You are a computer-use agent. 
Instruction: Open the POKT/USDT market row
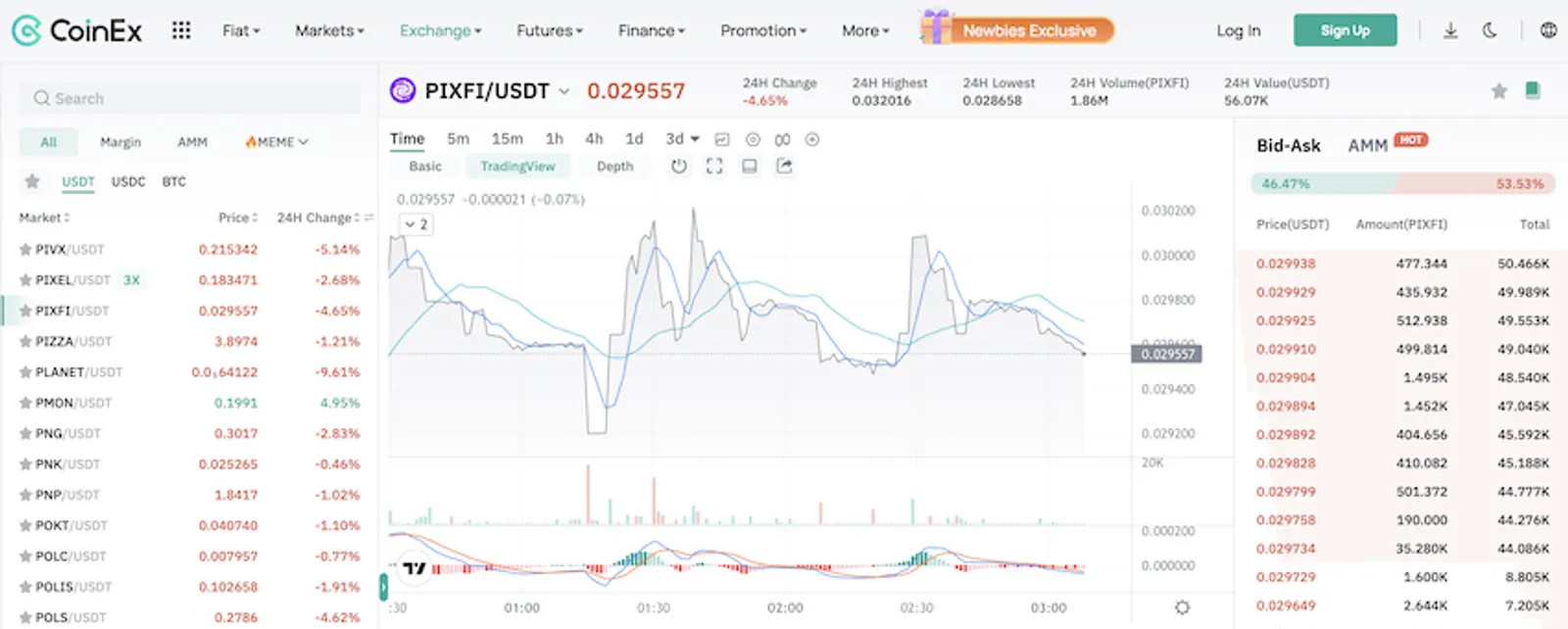(190, 525)
